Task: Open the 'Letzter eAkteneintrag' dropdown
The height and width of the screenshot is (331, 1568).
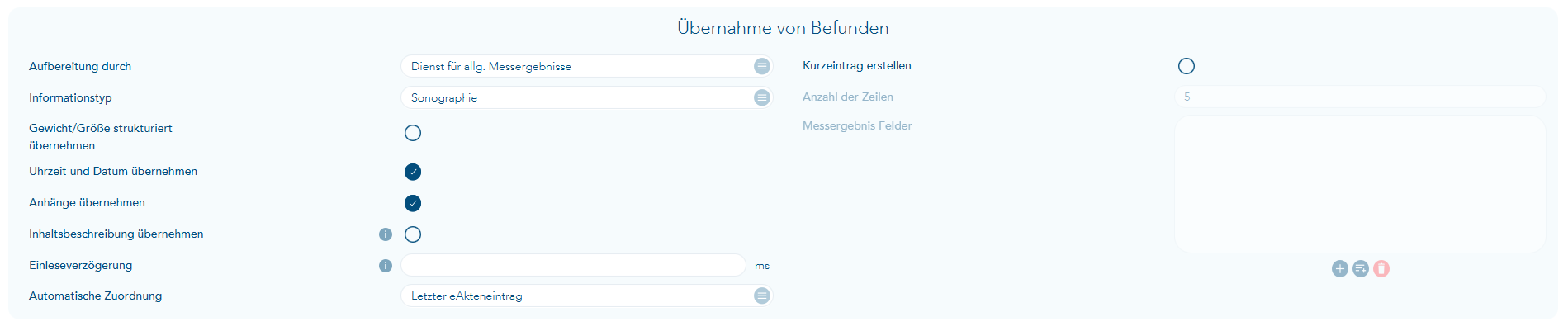Action: coord(578,296)
